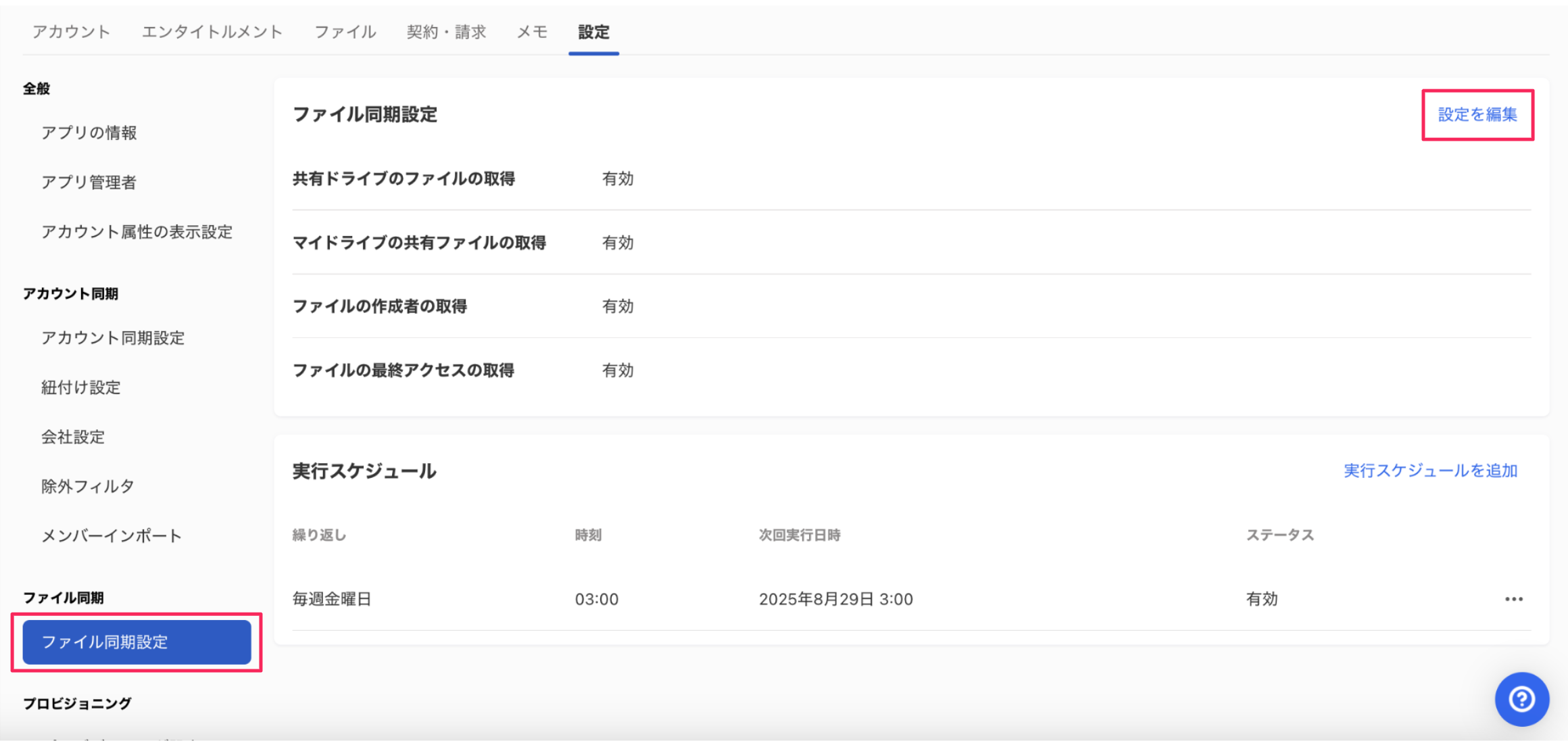Go to メンバーインポート sidebar item
This screenshot has width=1568, height=741.
pos(112,535)
